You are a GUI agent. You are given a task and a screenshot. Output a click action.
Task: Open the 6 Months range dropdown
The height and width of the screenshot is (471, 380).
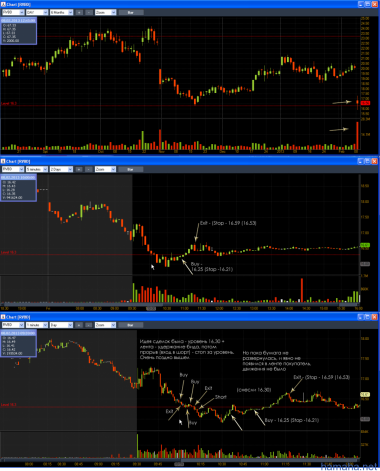(61, 12)
